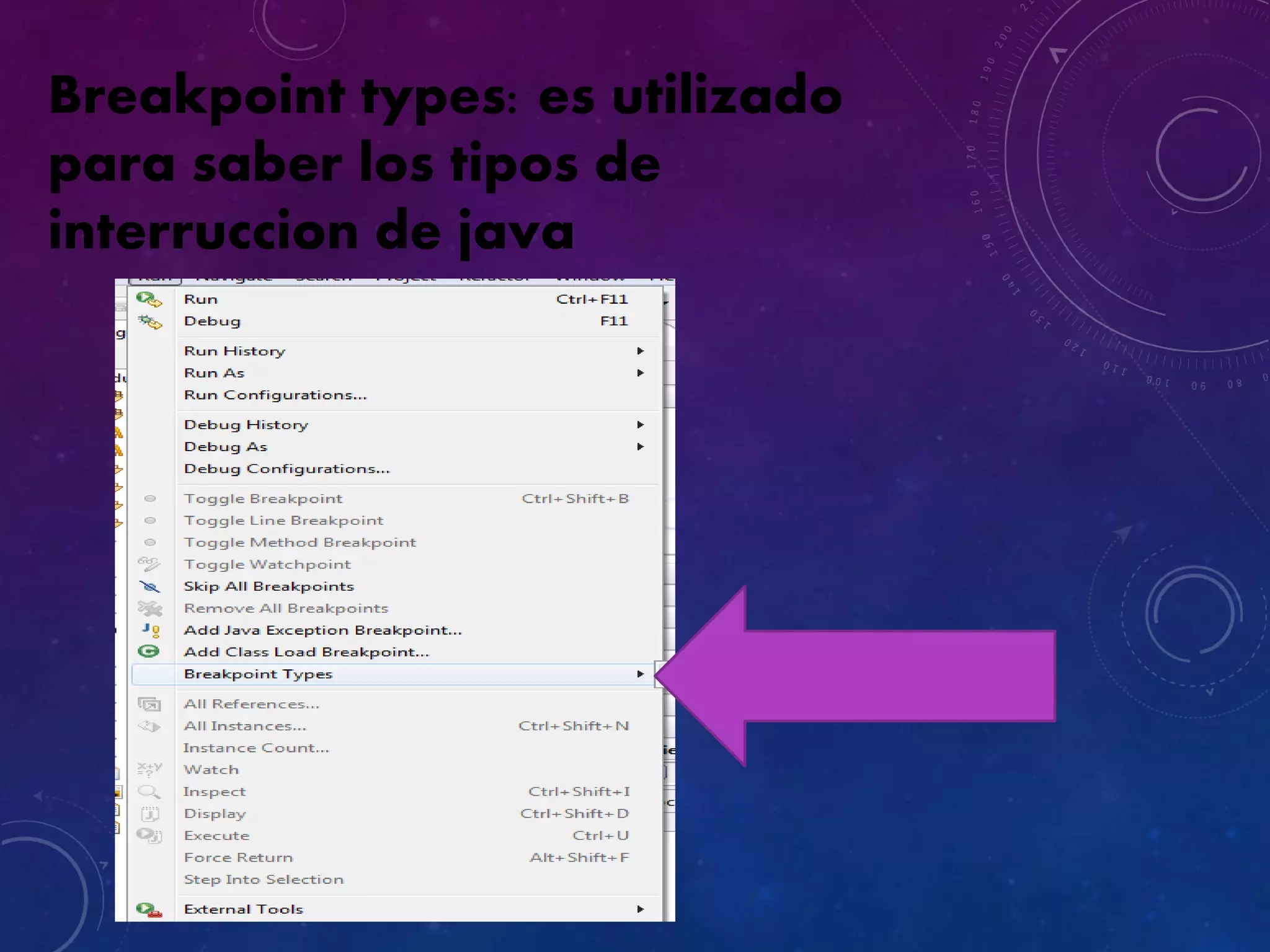The height and width of the screenshot is (952, 1270).
Task: Click the Toggle Watchpoint glasses icon
Action: point(149,564)
